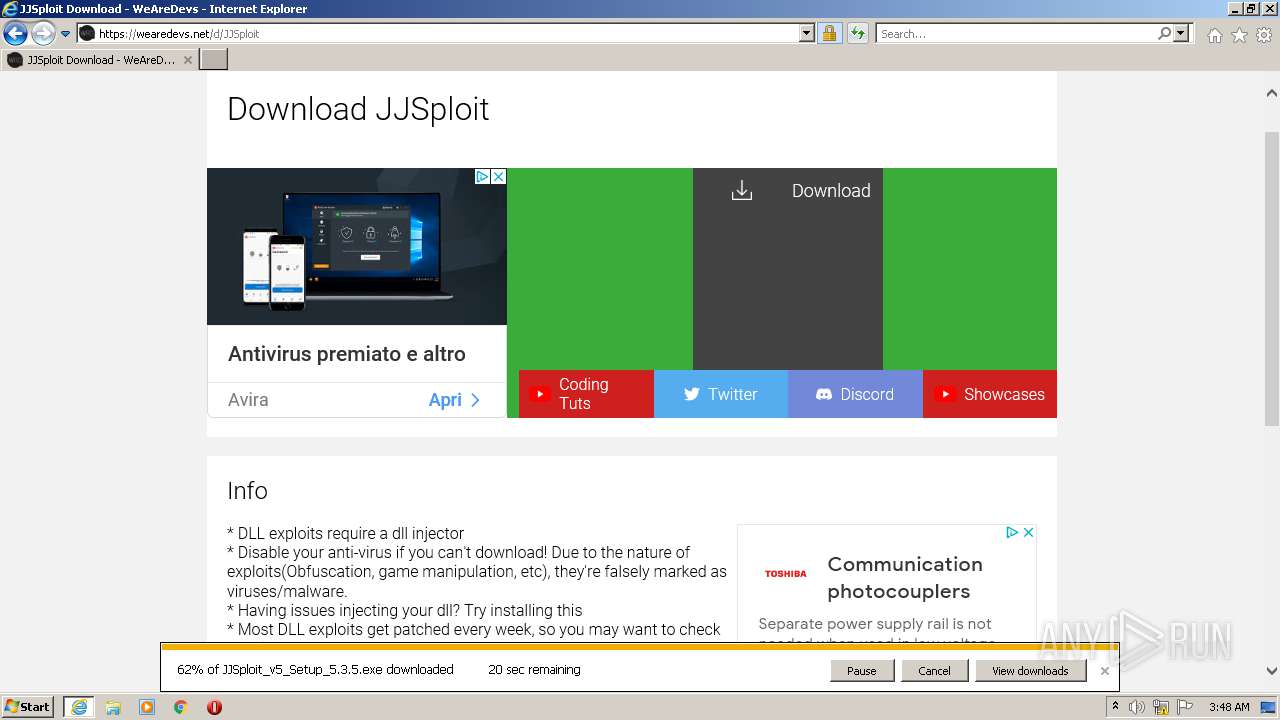
Task: Pause the JJSploit setup download
Action: (861, 671)
